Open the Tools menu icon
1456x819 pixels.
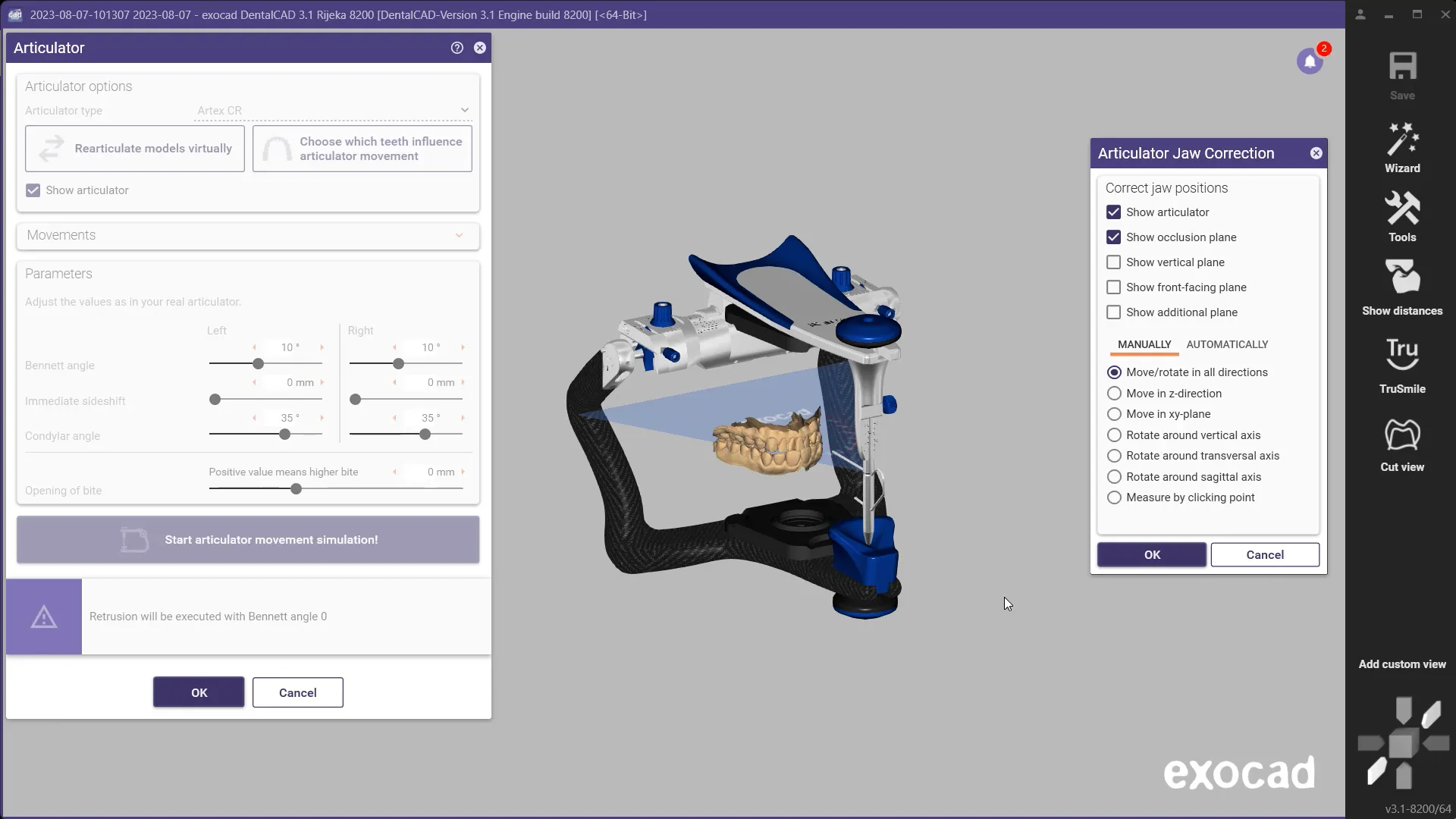[x=1402, y=217]
